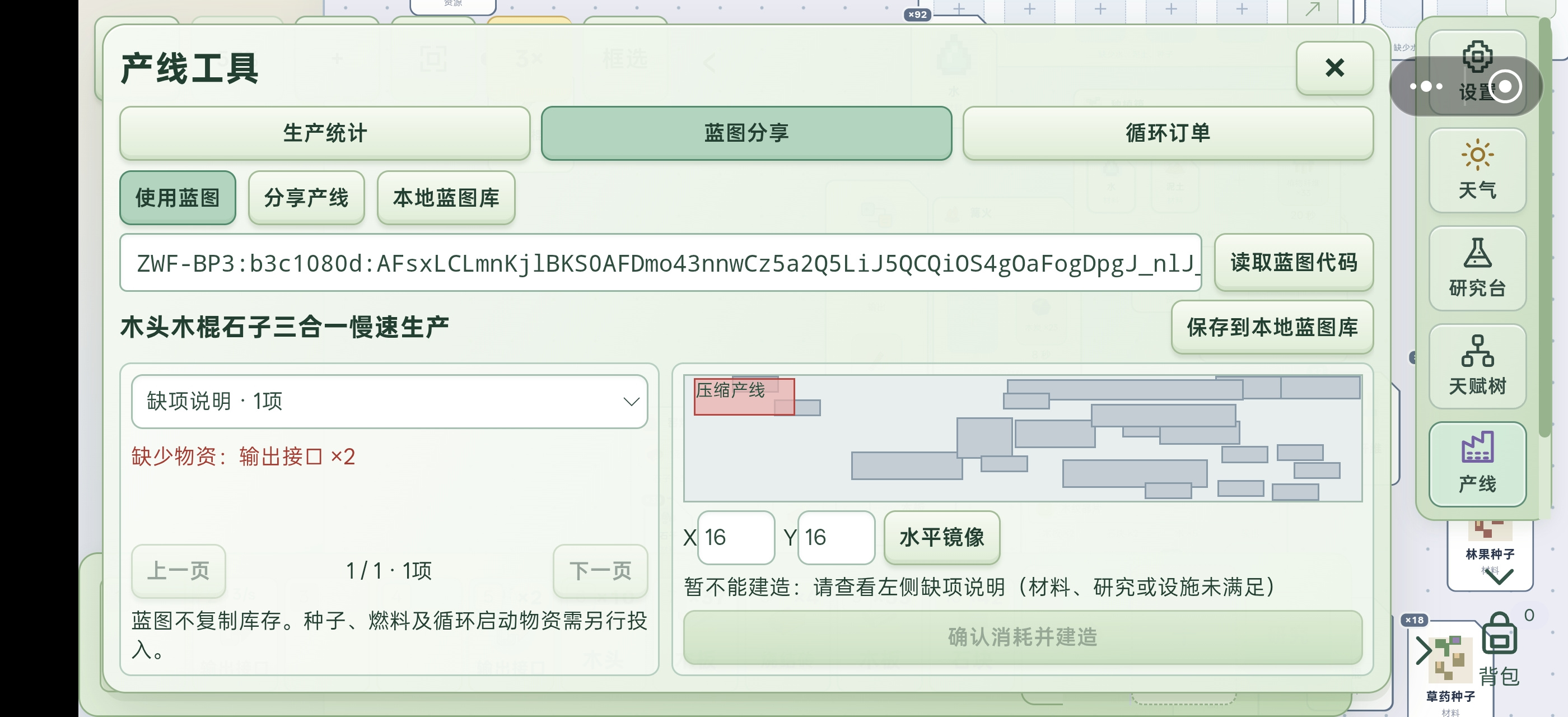The image size is (1568, 717).
Task: Click the X coordinate field
Action: (736, 537)
